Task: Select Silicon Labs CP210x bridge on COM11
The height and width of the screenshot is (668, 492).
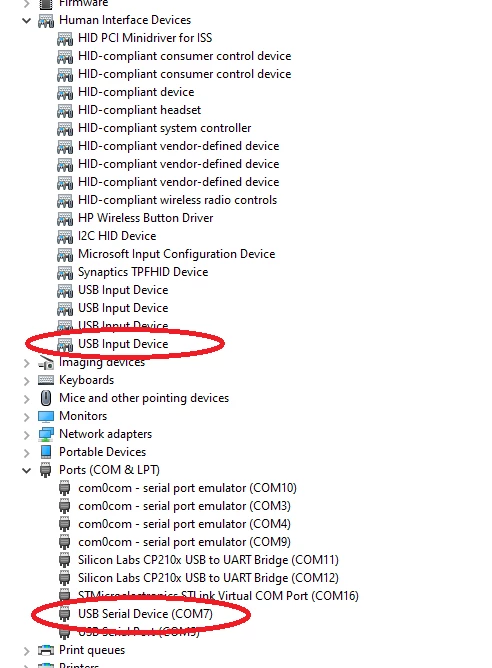Action: [208, 560]
